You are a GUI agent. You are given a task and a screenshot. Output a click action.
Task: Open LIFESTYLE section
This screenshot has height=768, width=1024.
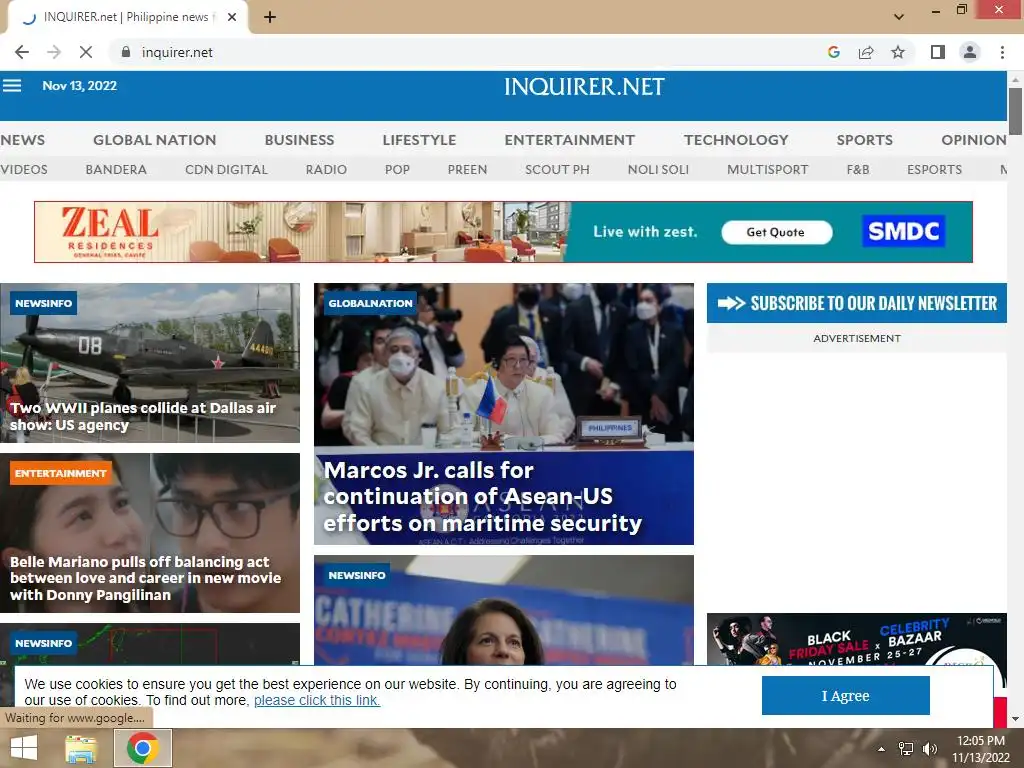pos(419,140)
